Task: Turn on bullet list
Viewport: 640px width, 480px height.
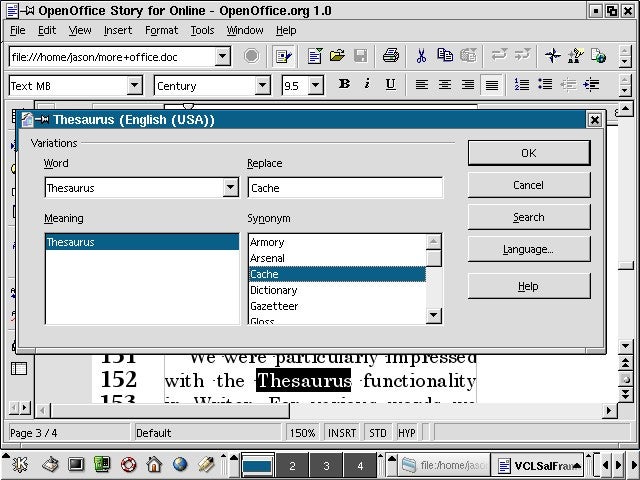Action: [x=545, y=84]
